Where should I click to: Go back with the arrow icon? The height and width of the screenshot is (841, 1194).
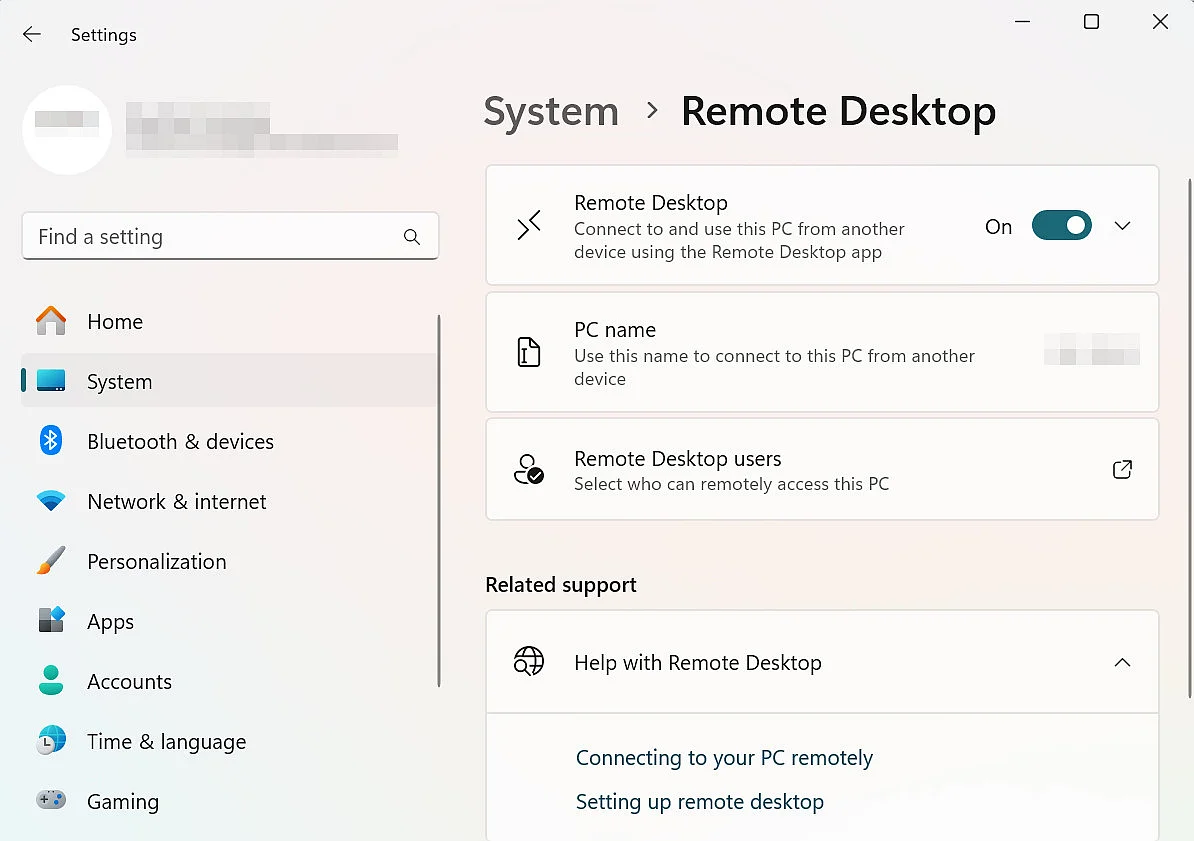tap(31, 34)
